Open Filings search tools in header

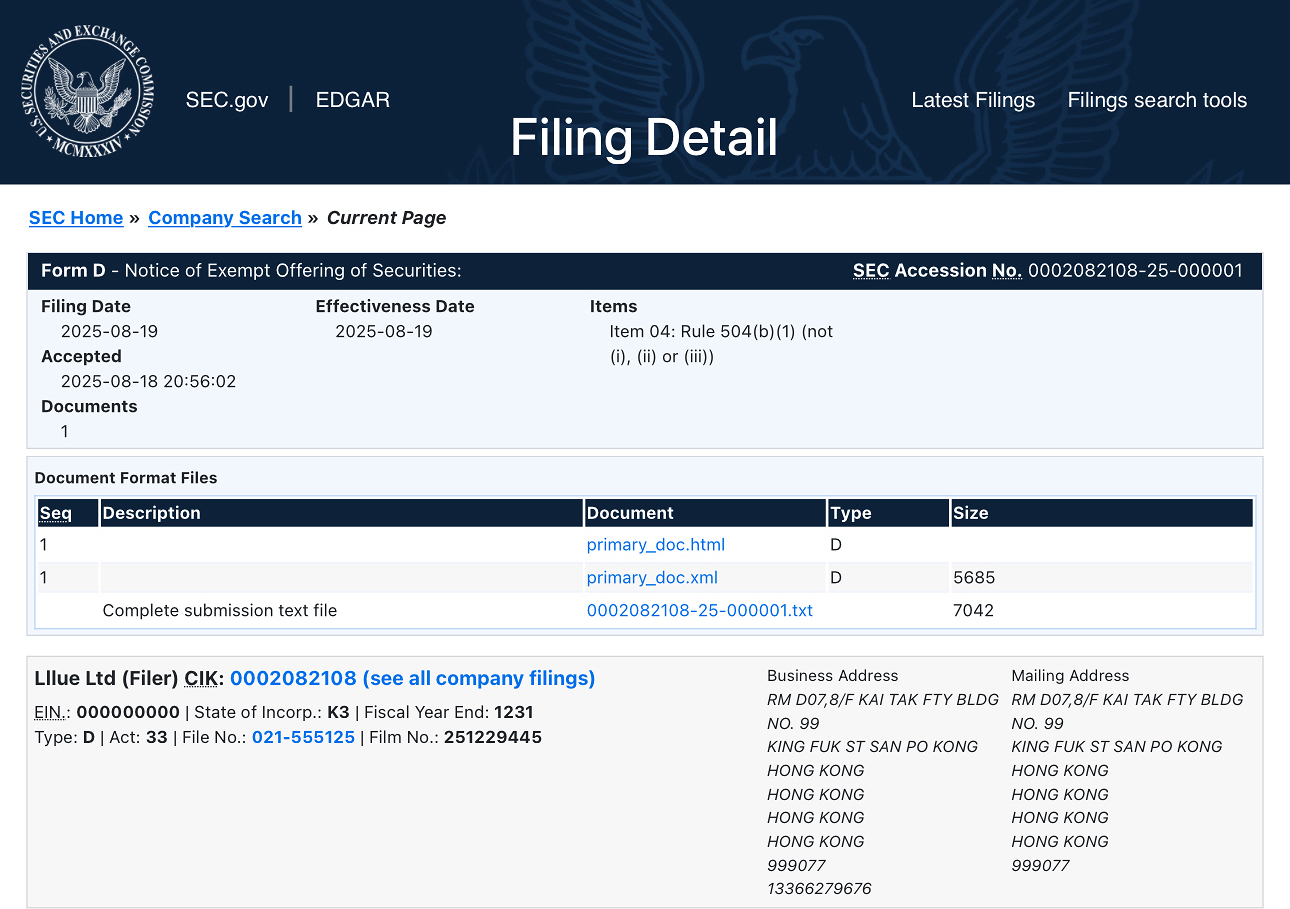pyautogui.click(x=1156, y=100)
